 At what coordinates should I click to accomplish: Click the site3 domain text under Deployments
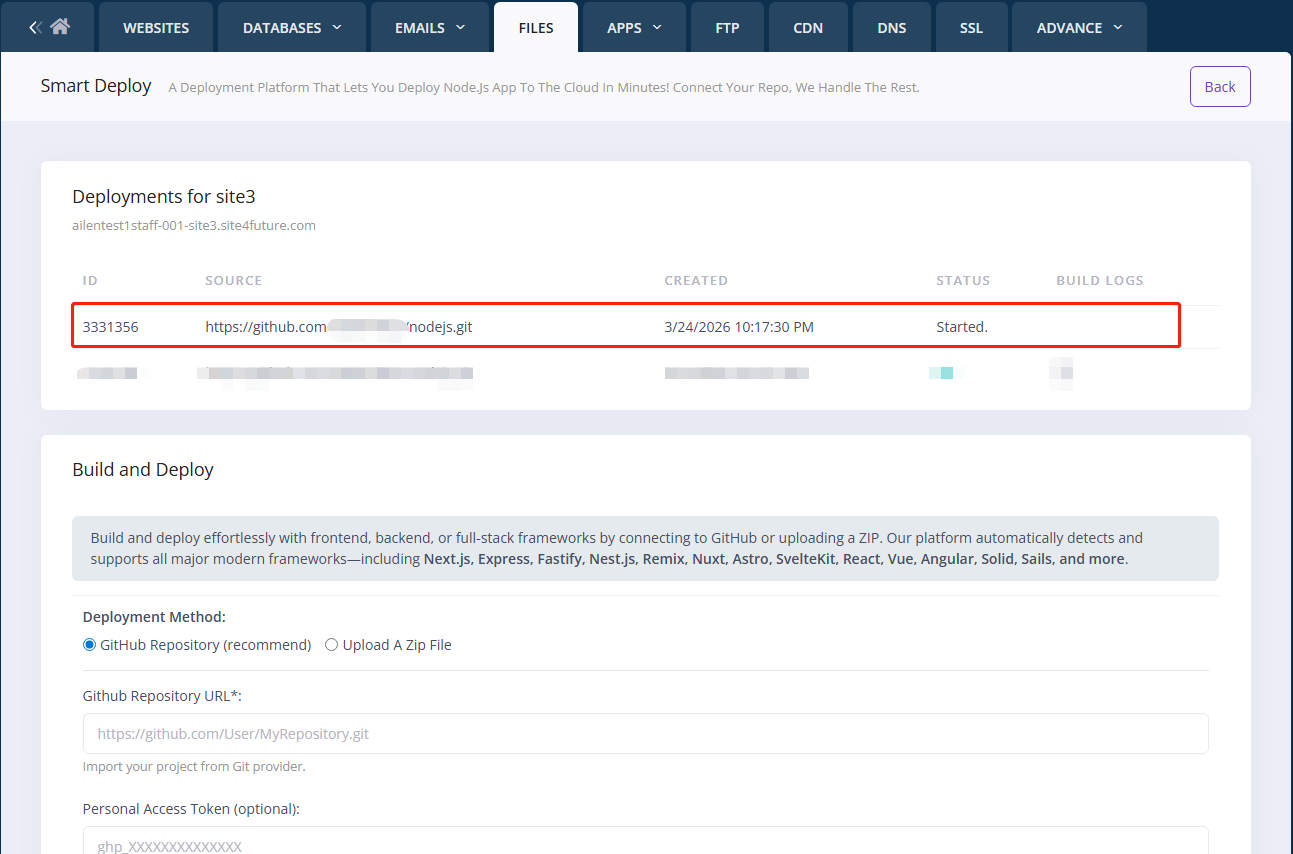coord(194,226)
